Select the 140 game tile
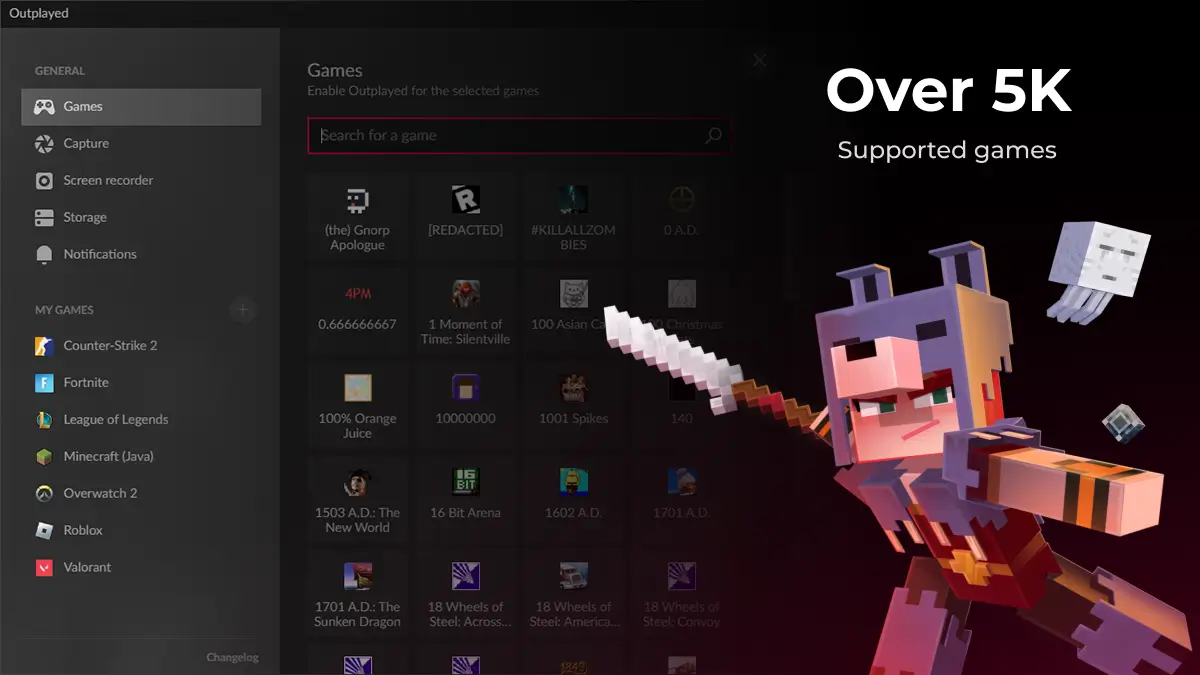This screenshot has height=675, width=1200. point(681,406)
